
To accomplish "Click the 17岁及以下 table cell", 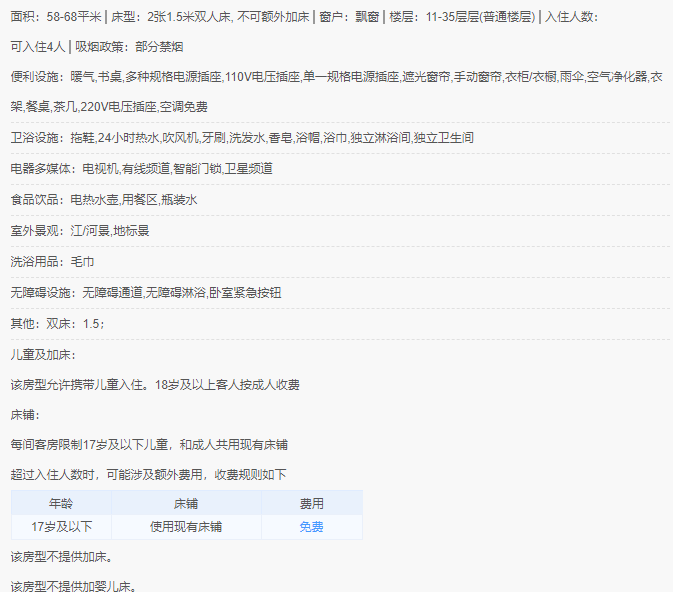I will [61, 527].
